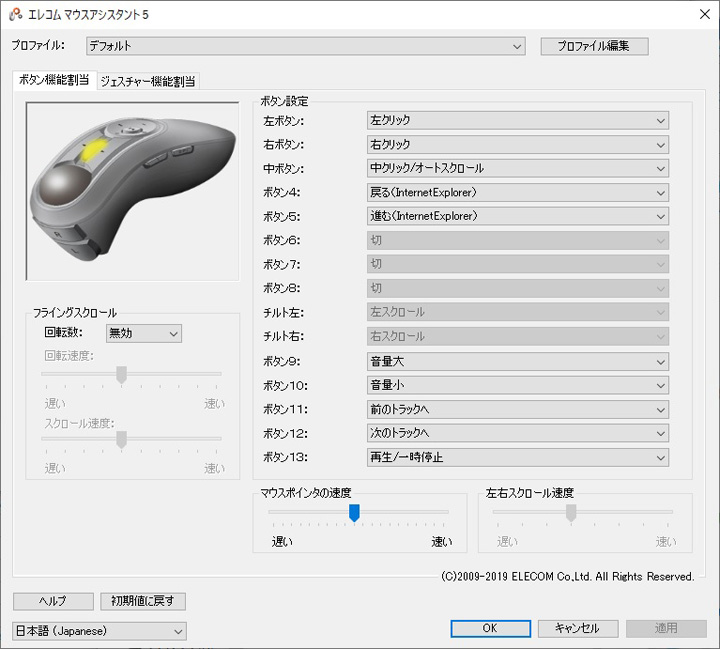Open the 日本語 (Japanese) language dropdown

point(99,631)
